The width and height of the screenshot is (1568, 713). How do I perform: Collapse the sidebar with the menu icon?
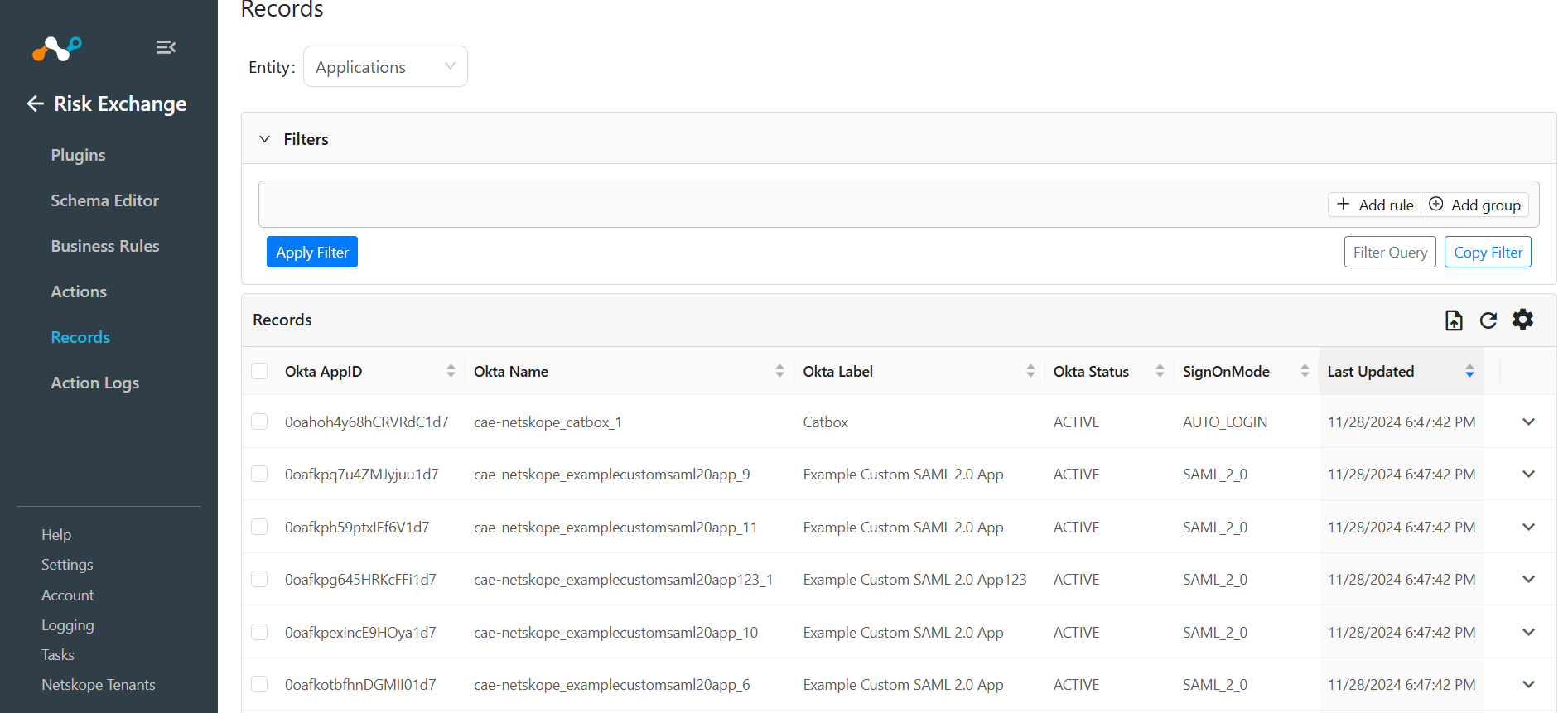tap(166, 47)
